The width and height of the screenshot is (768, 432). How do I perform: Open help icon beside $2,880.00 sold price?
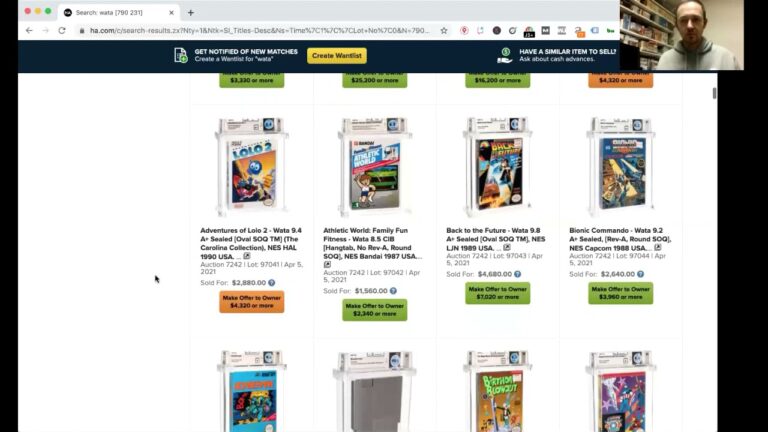point(272,283)
